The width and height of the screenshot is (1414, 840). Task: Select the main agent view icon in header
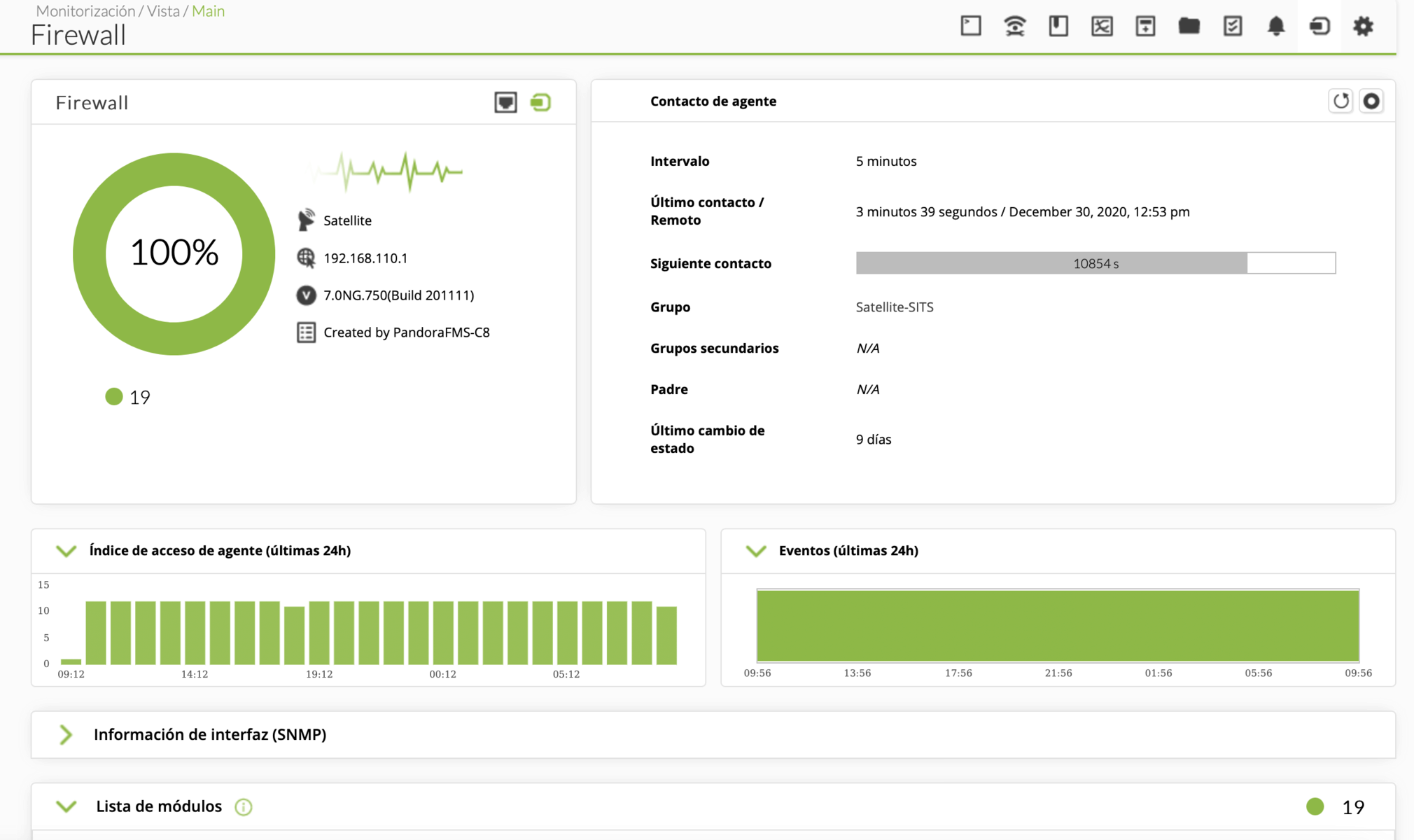click(x=1319, y=26)
